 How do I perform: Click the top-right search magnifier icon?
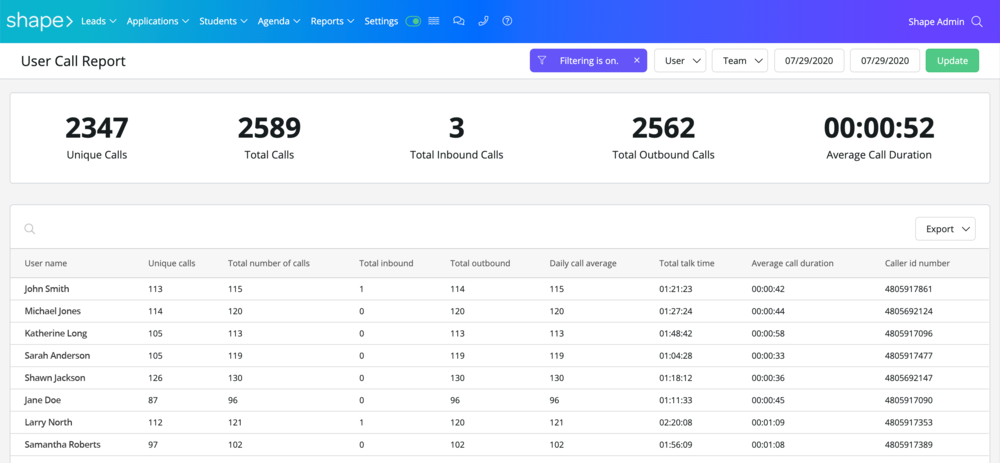(x=976, y=22)
